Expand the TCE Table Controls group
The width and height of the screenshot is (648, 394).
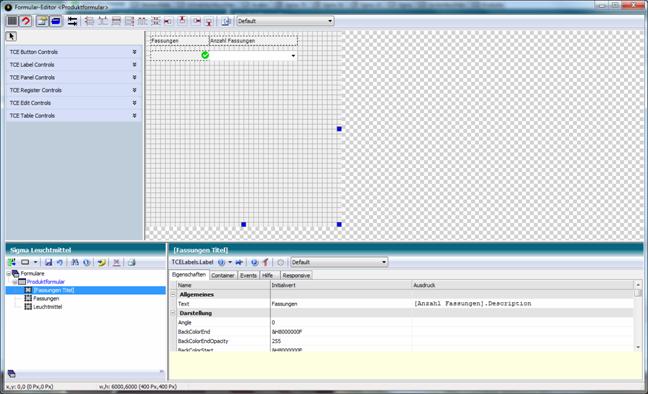(x=73, y=115)
